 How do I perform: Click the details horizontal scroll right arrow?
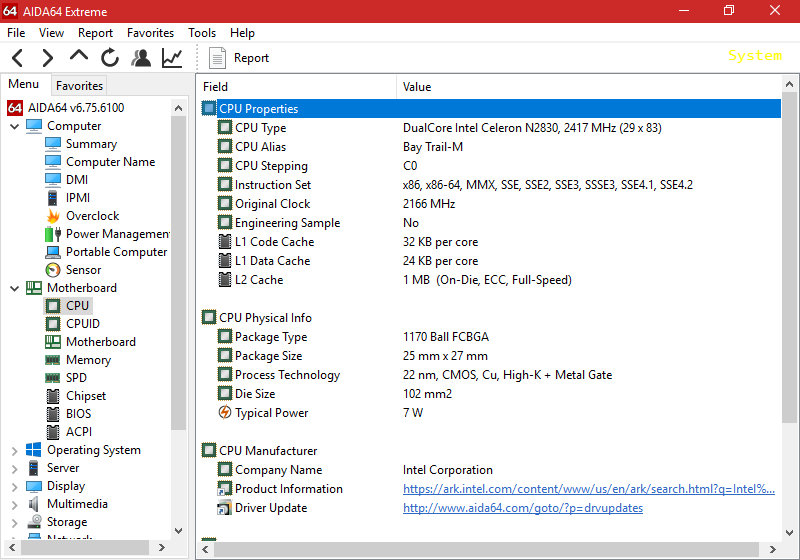pyautogui.click(x=772, y=549)
